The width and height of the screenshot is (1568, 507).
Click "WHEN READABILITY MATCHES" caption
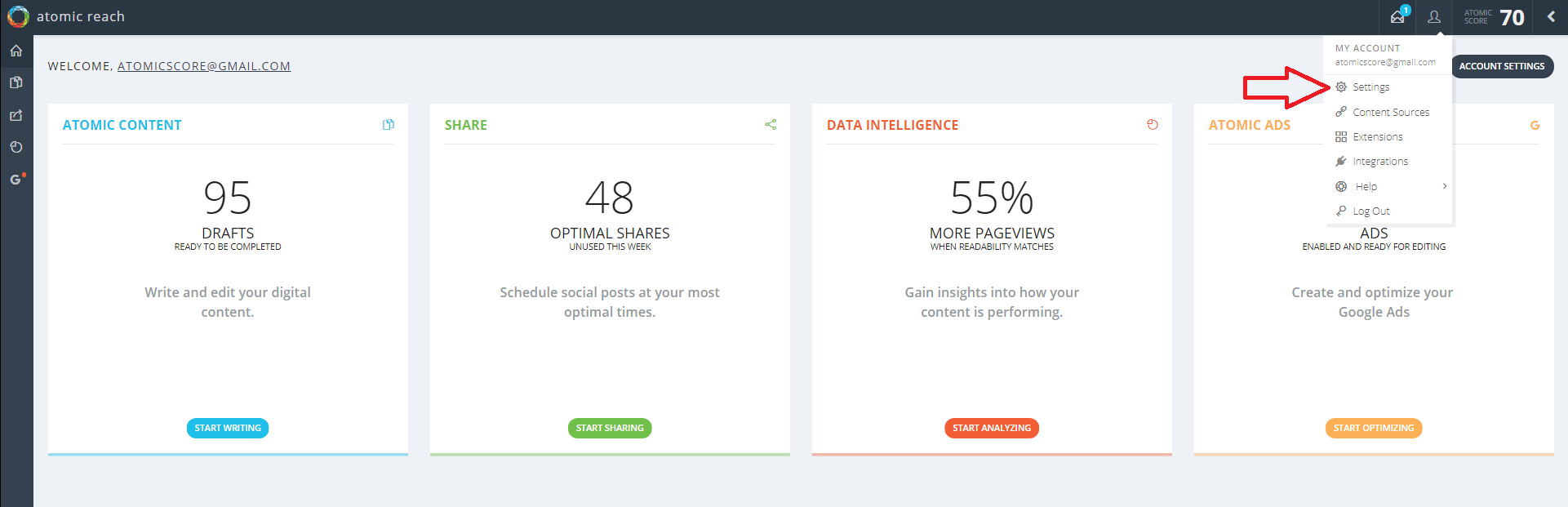[992, 247]
